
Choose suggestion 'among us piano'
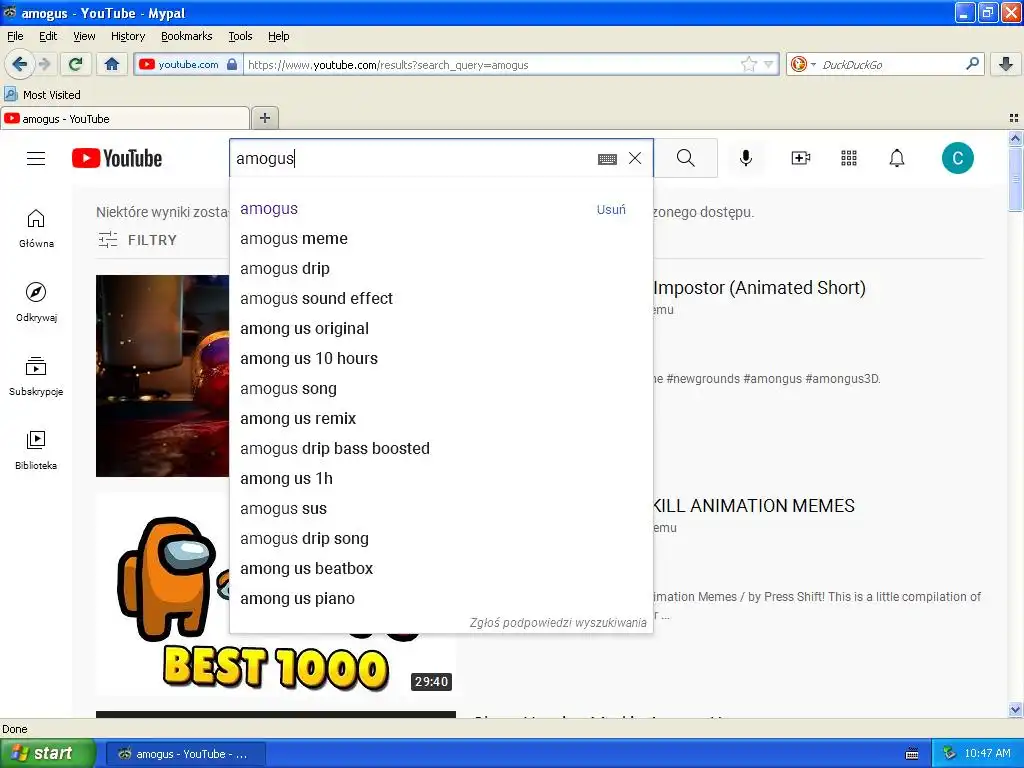point(441,599)
